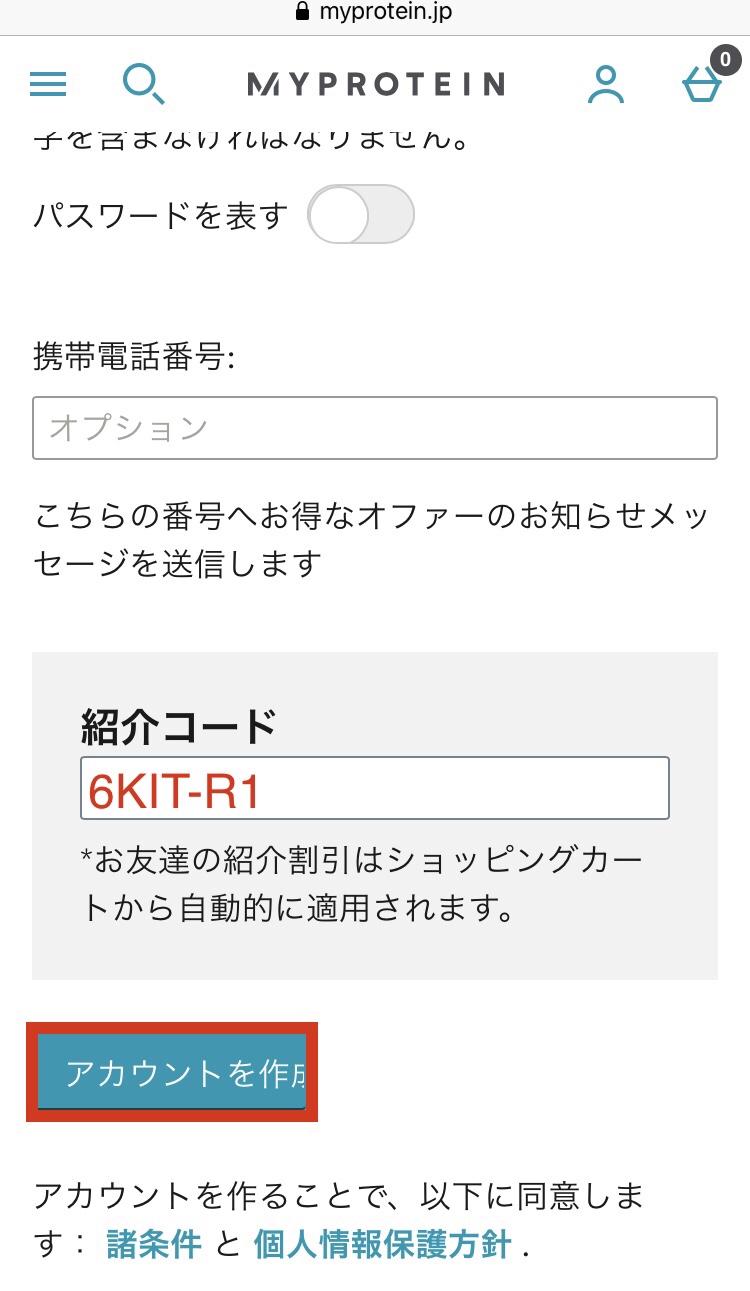The width and height of the screenshot is (750, 1291).
Task: Click the referral code input 6KIT-R1
Action: pos(374,789)
